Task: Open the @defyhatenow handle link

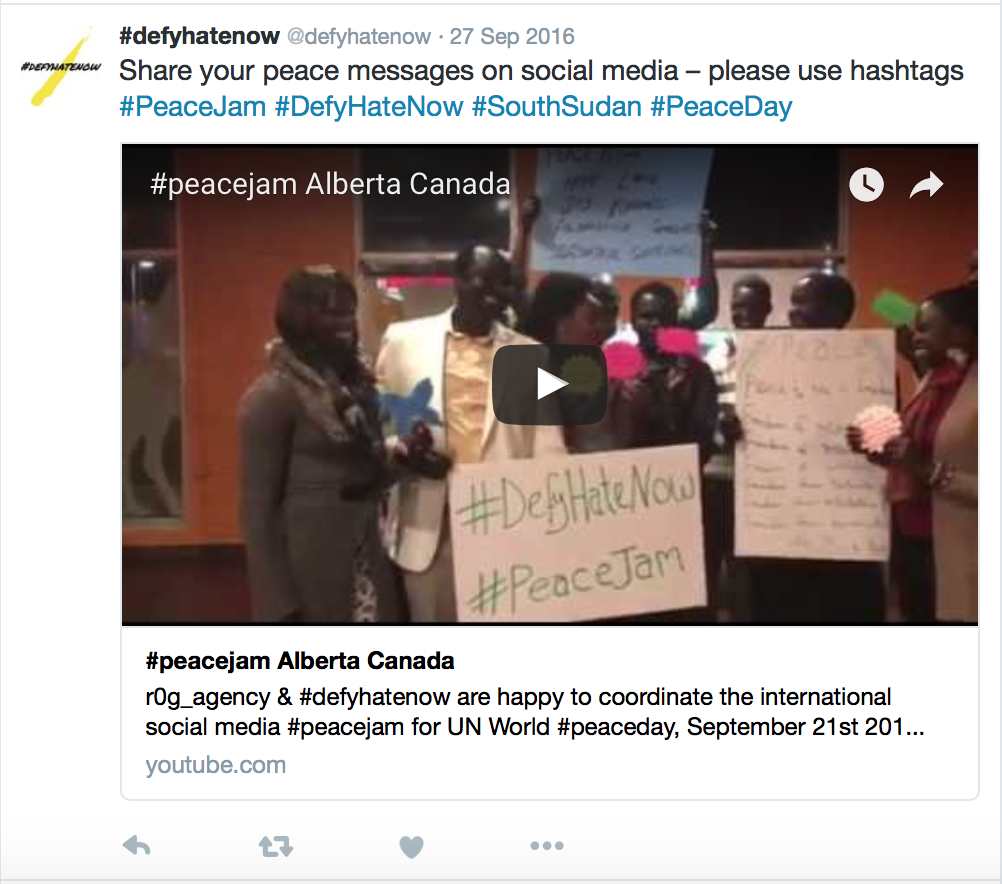Action: [358, 36]
